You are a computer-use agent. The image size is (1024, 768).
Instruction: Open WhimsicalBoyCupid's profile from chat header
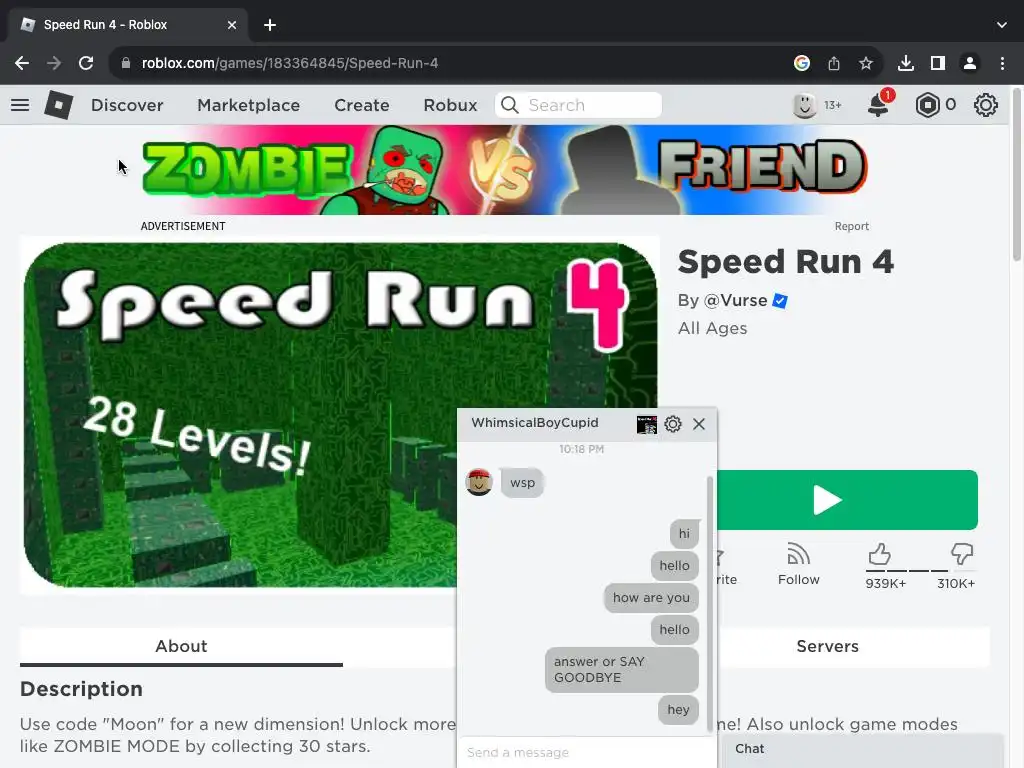coord(535,423)
